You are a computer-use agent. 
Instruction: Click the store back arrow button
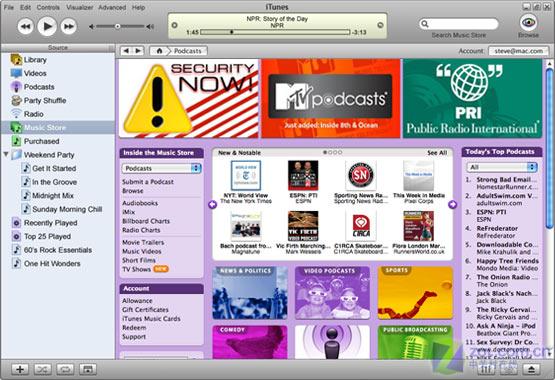(x=126, y=51)
